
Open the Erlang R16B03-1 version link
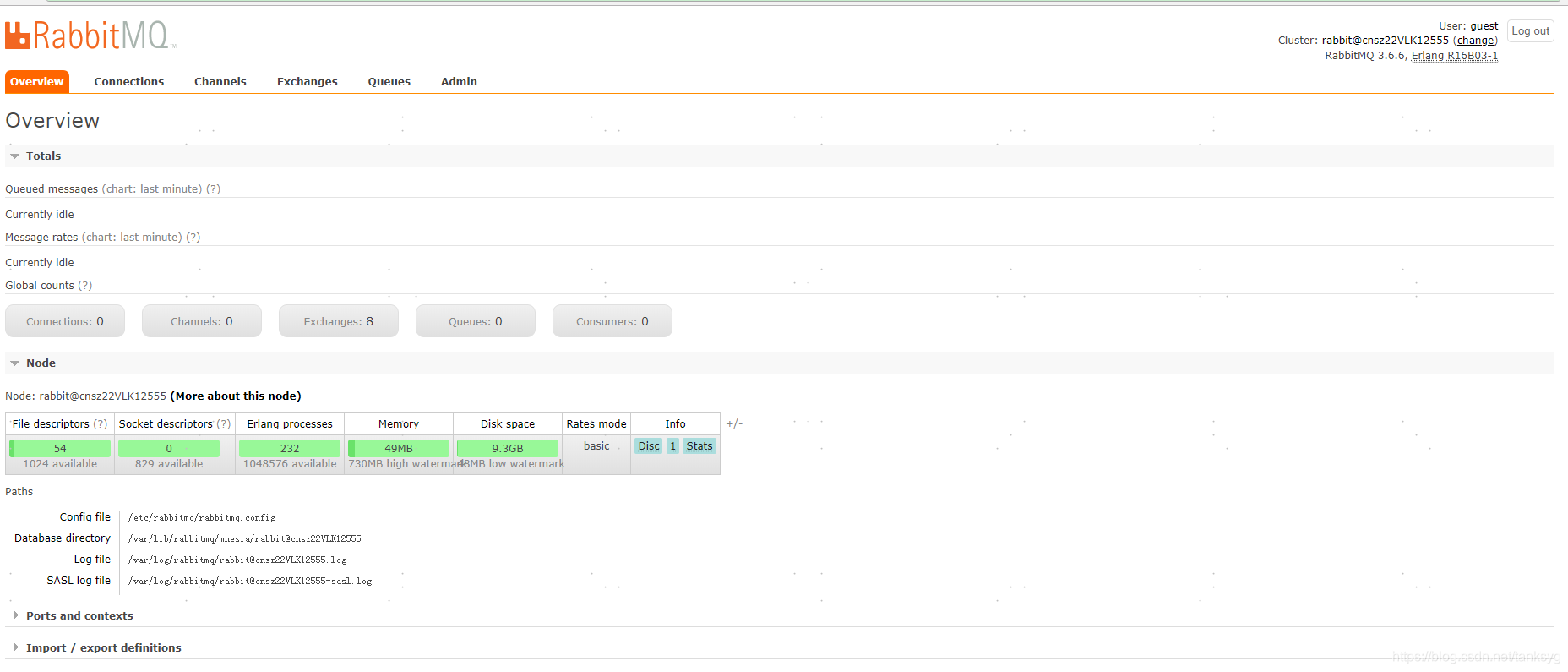pyautogui.click(x=1454, y=56)
